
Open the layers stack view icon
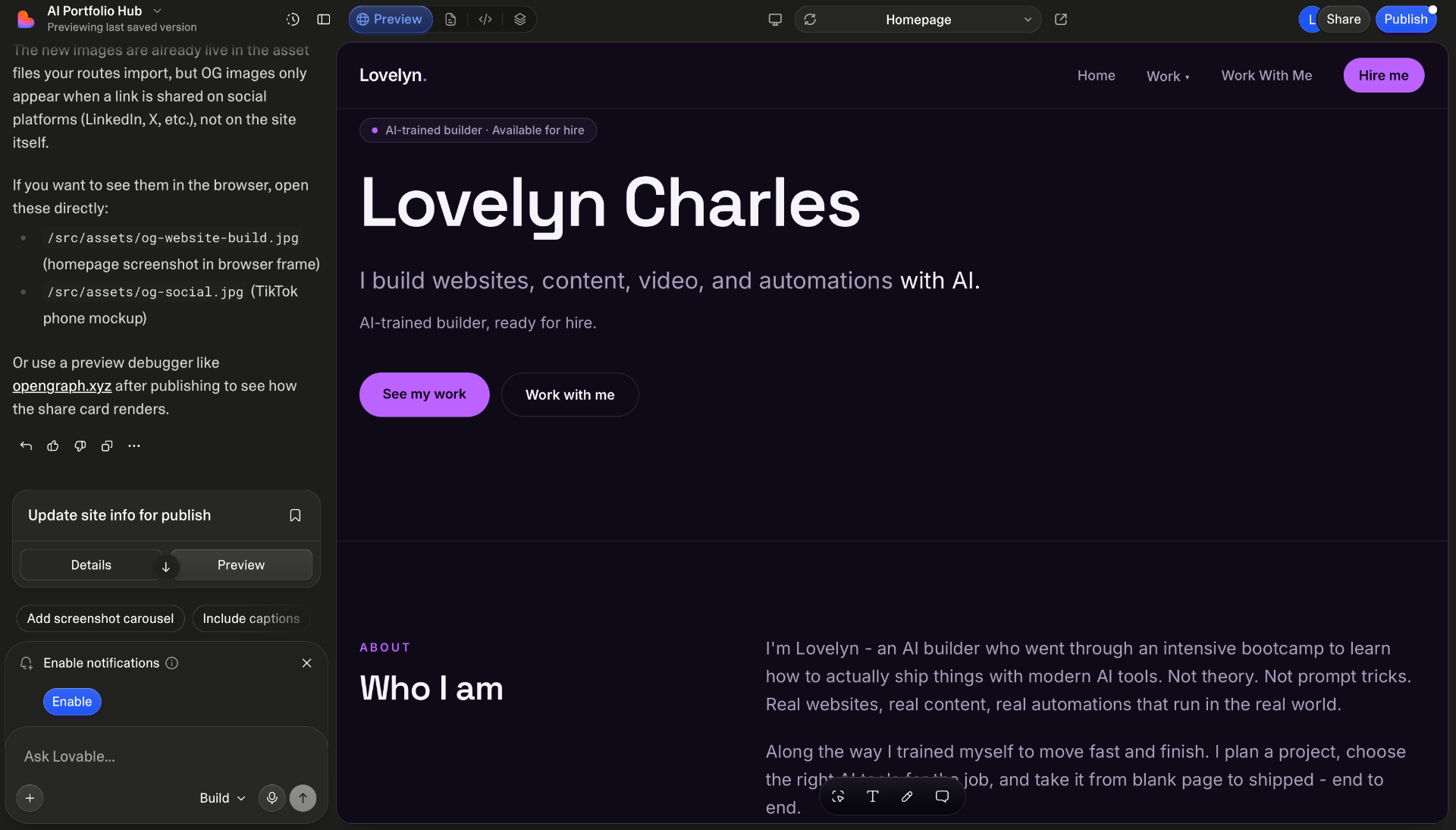click(x=520, y=20)
